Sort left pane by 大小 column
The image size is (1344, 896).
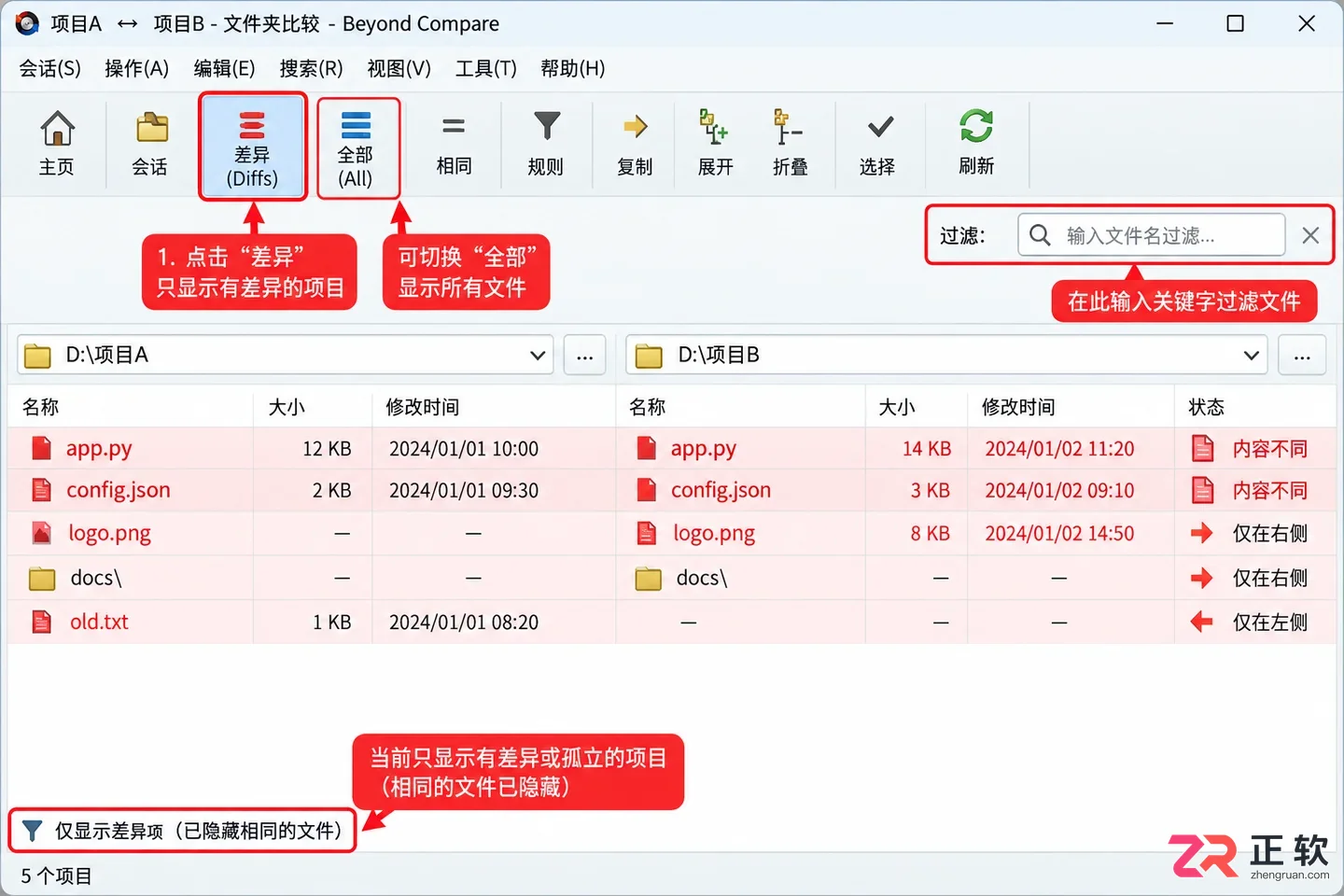(287, 407)
